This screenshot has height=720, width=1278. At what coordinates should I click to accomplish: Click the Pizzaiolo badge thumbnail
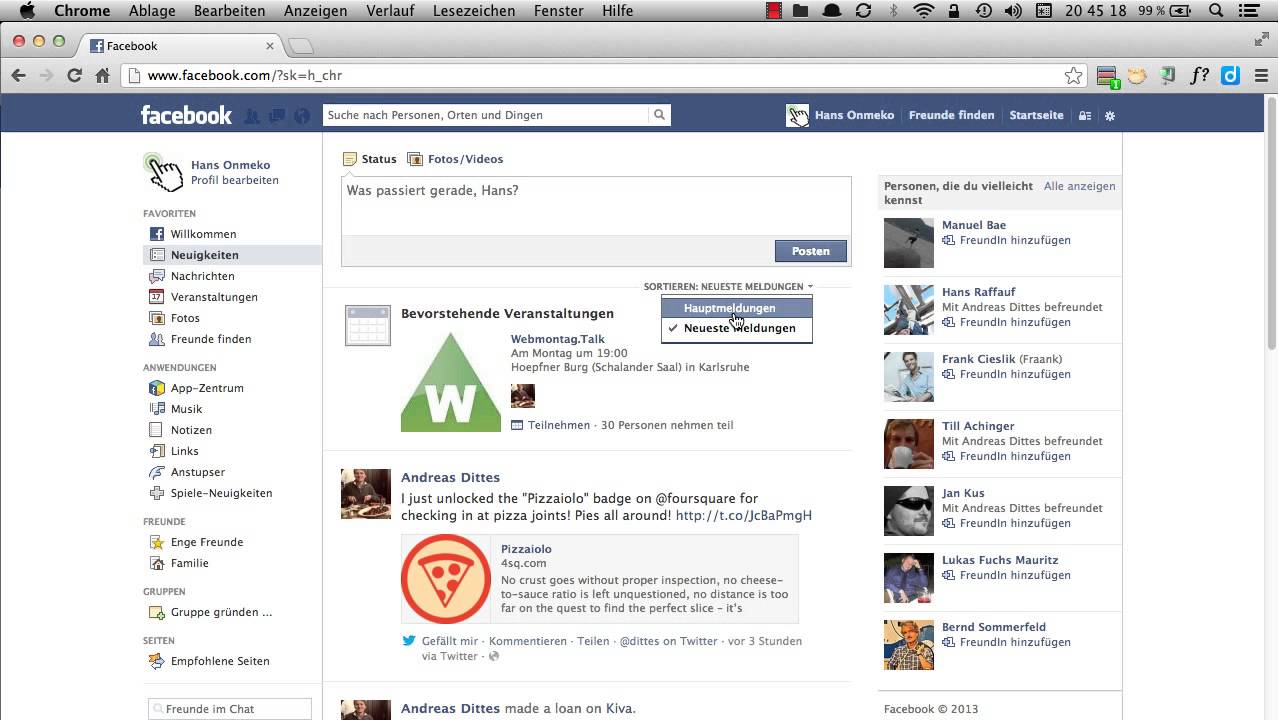(x=446, y=579)
